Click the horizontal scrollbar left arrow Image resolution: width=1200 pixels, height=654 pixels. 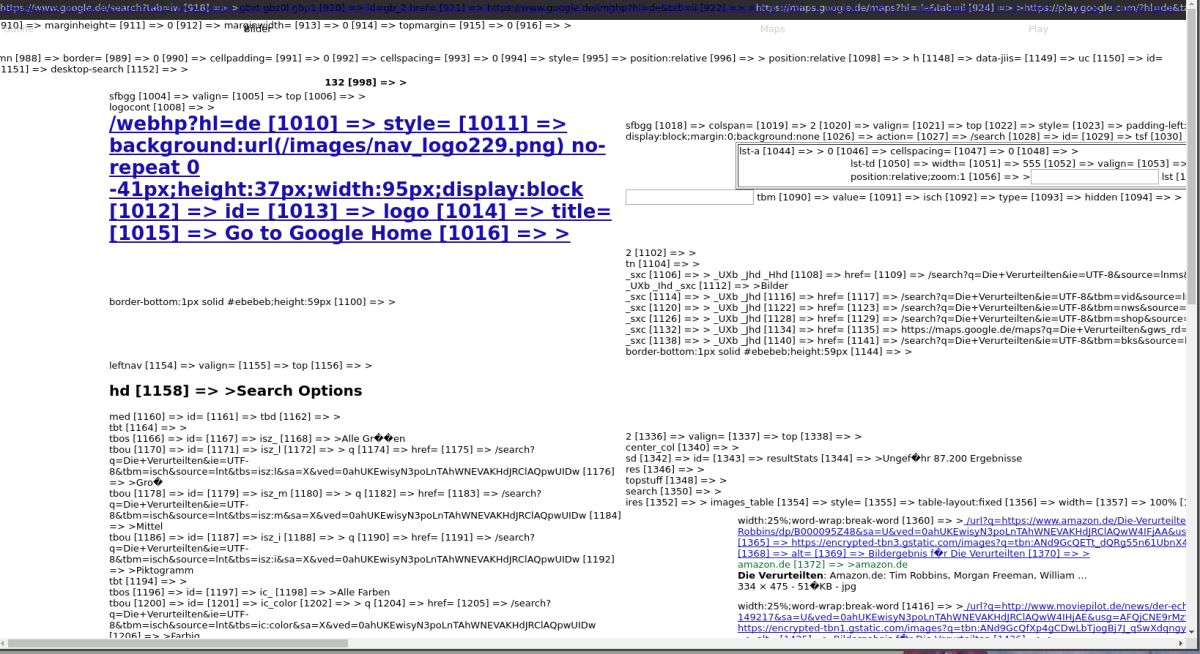coord(6,643)
